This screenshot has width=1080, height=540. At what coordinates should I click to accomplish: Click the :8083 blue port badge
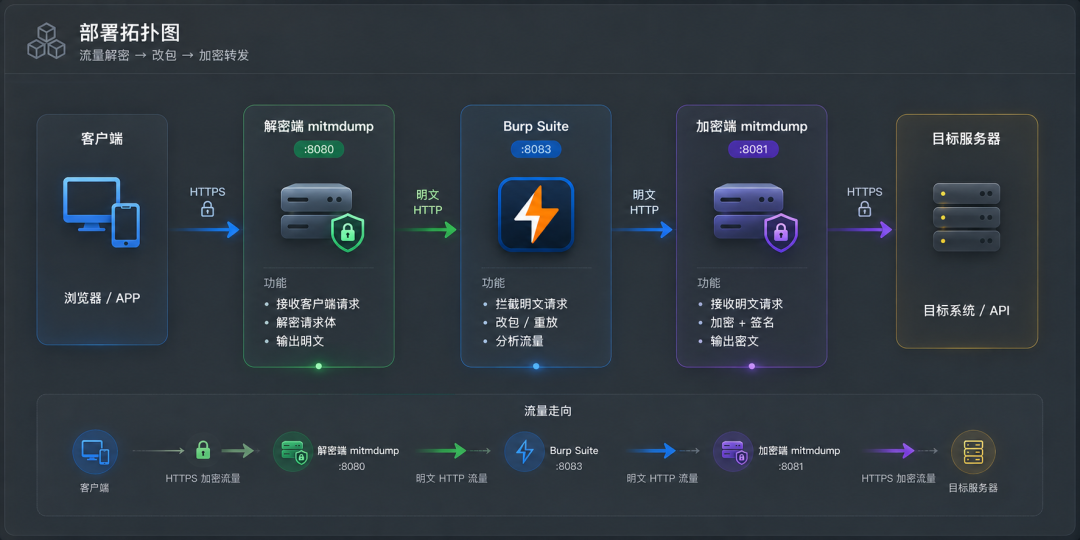pyautogui.click(x=536, y=149)
